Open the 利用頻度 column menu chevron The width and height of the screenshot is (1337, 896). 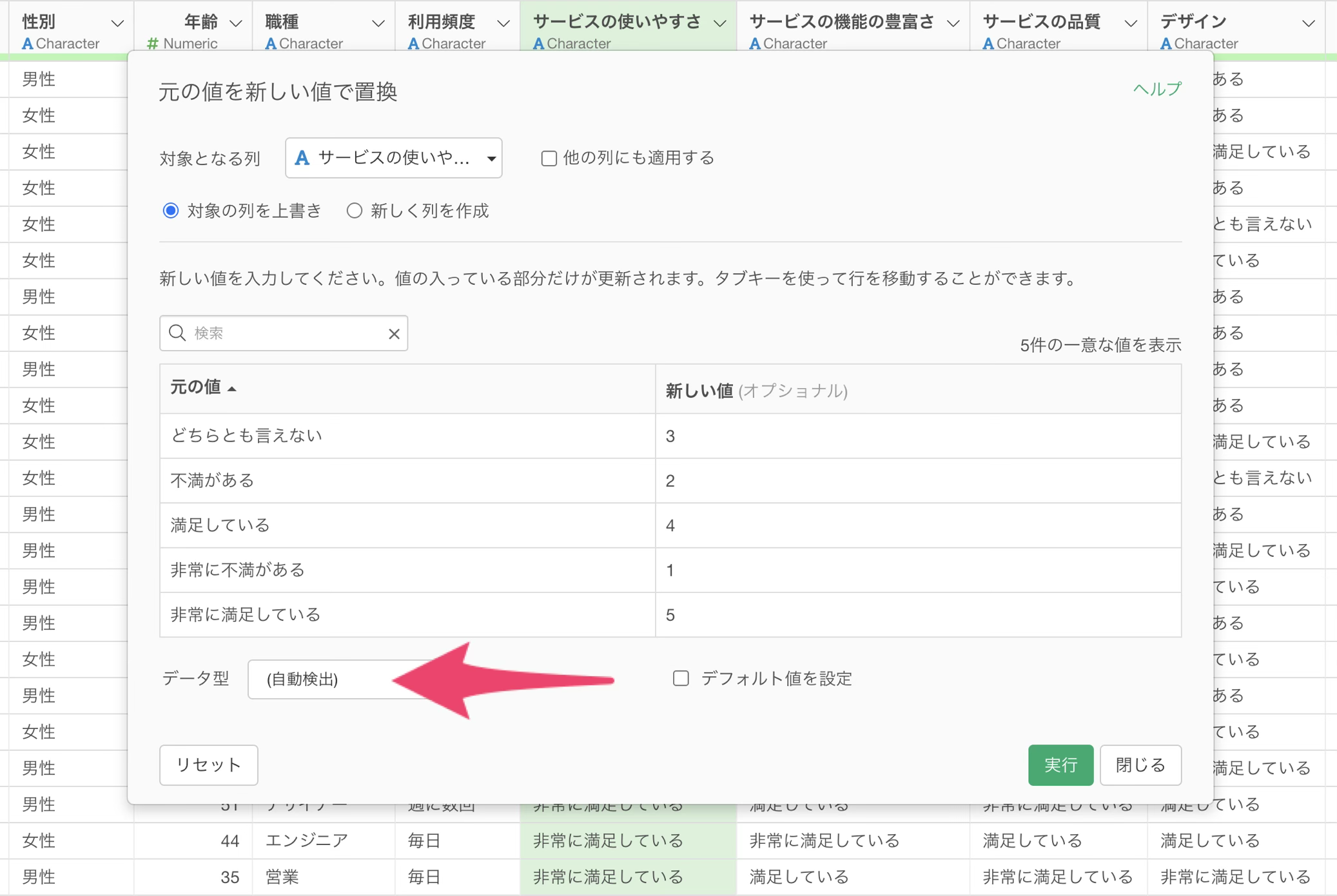tap(503, 24)
